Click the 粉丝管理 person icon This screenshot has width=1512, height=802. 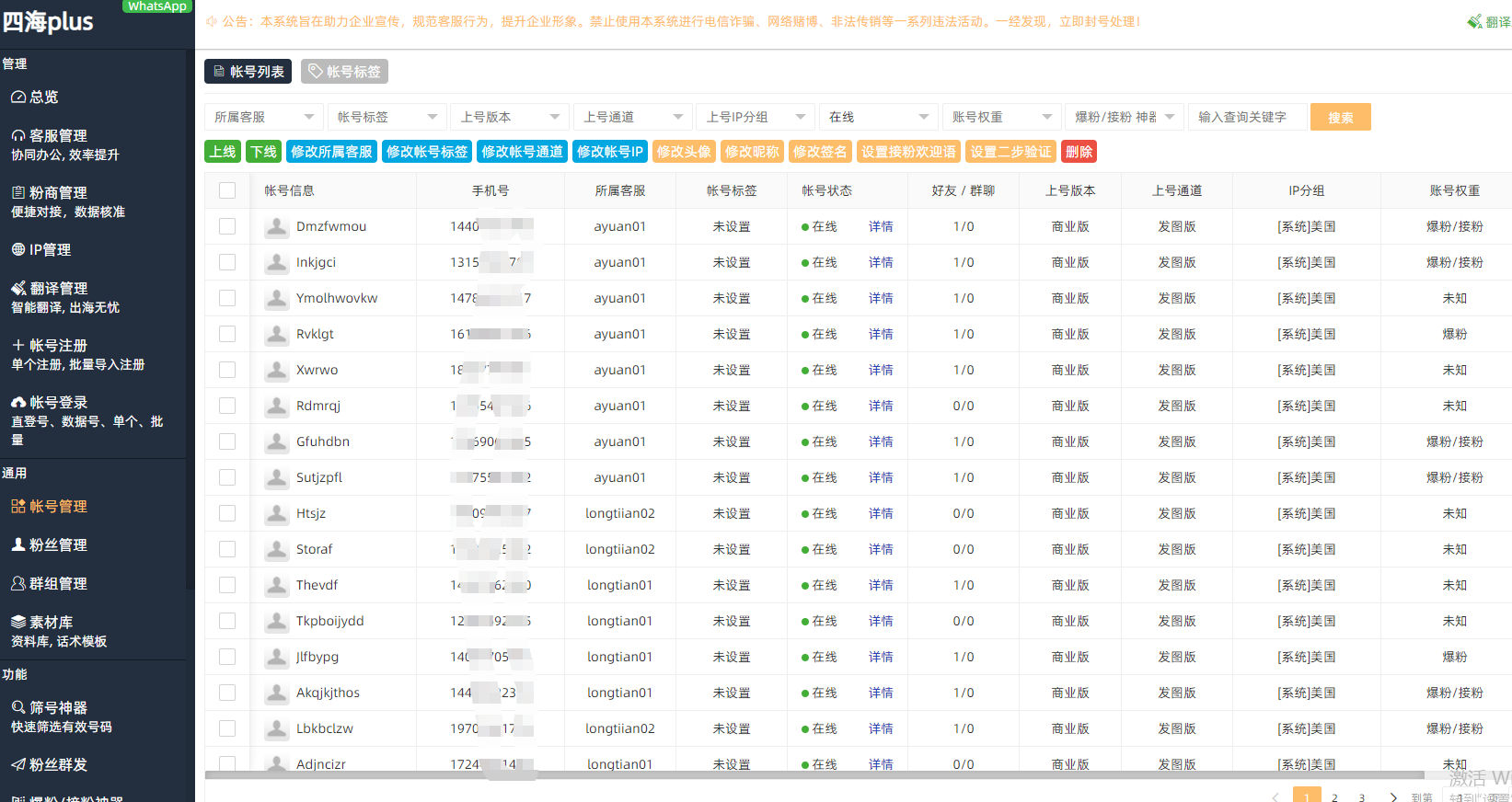(17, 544)
